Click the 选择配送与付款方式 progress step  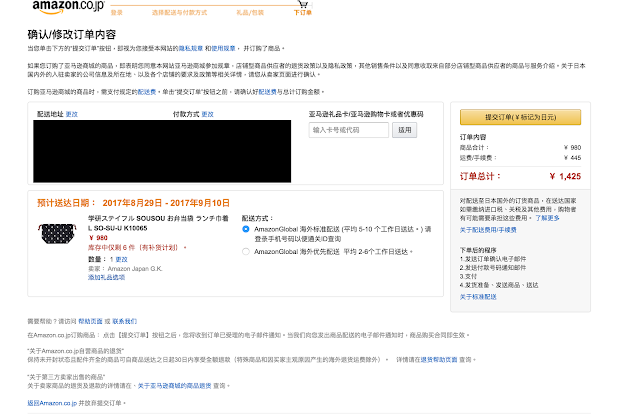(x=179, y=13)
